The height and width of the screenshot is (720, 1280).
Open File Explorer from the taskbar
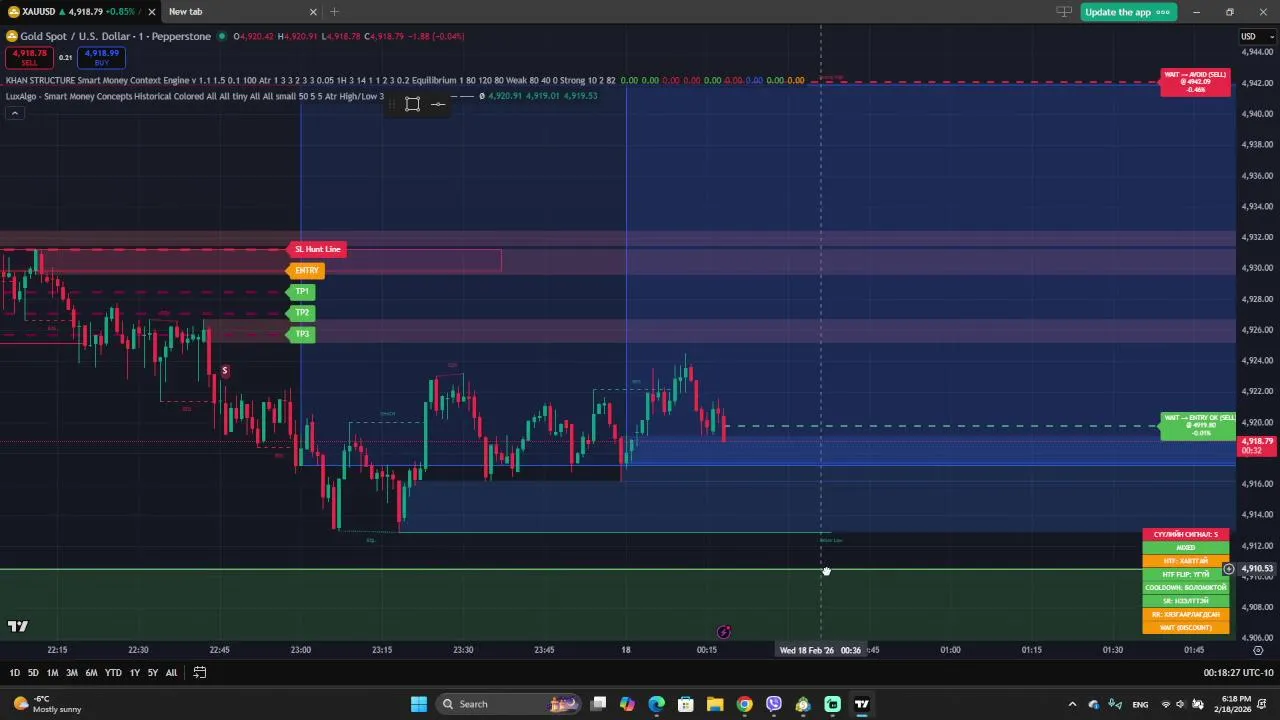point(715,704)
